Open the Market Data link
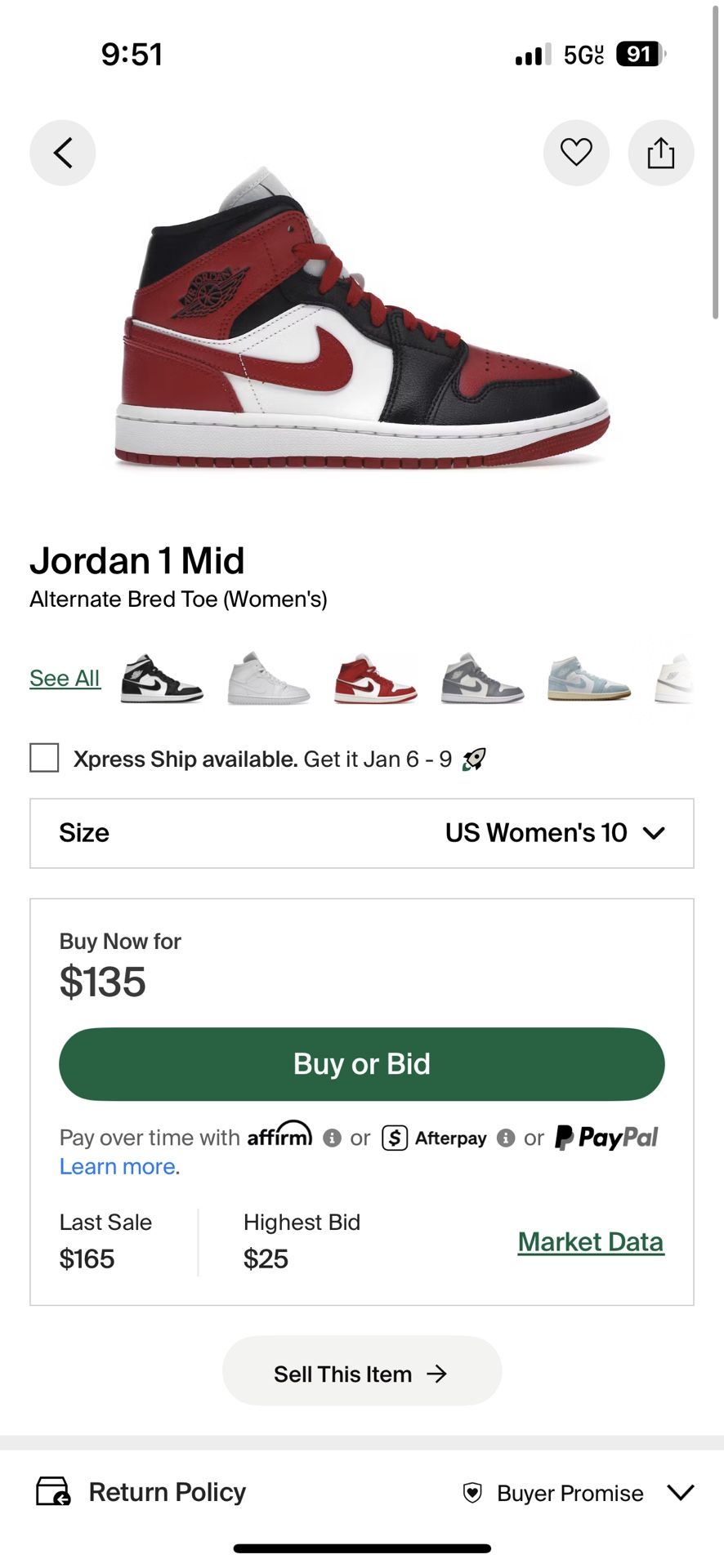The width and height of the screenshot is (724, 1568). [590, 1241]
